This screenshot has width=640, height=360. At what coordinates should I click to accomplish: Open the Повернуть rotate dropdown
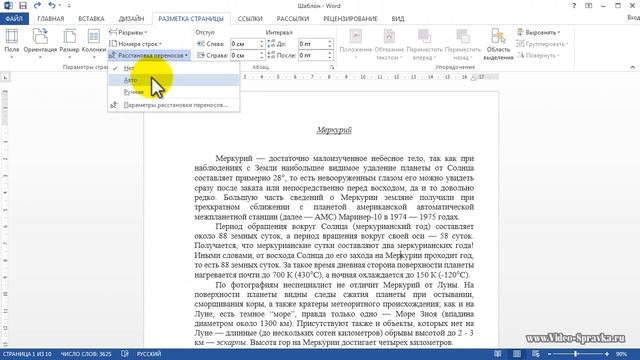click(538, 55)
